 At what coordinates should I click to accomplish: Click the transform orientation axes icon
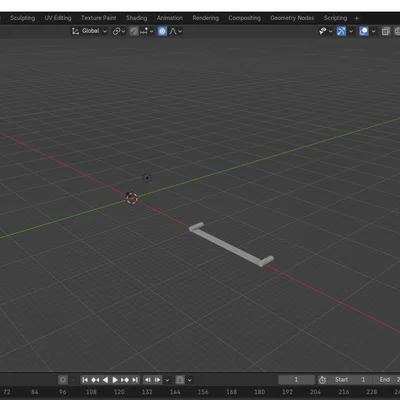tap(76, 31)
